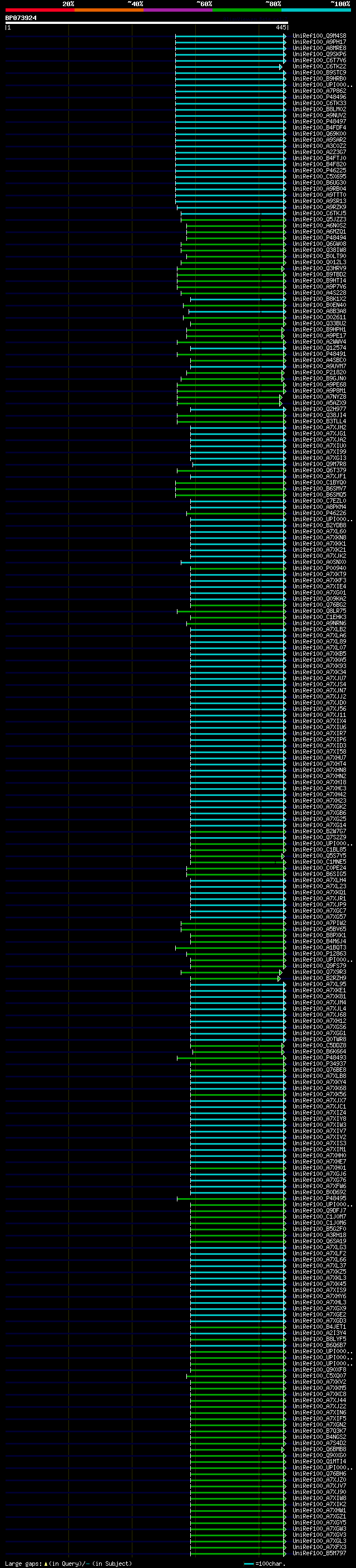Select UniRef100_Q9M7R8 label
Image resolution: width=356 pixels, height=1568 pixels.
pos(319,464)
